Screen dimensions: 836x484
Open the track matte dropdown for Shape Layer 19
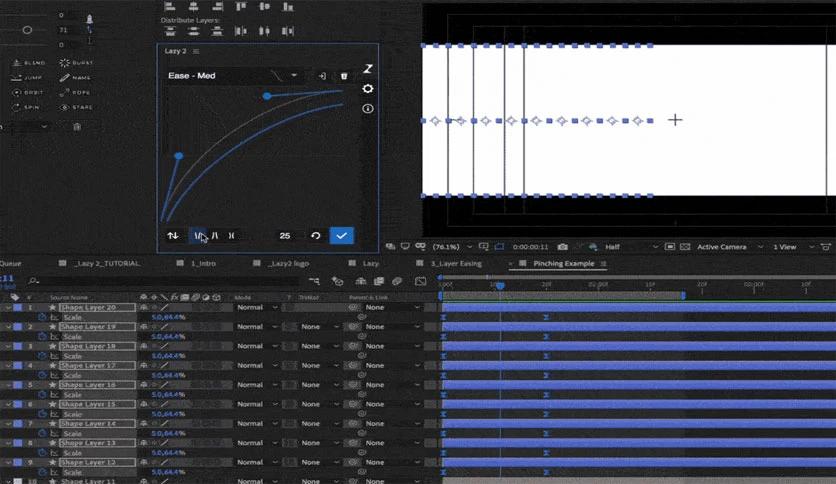tap(319, 327)
